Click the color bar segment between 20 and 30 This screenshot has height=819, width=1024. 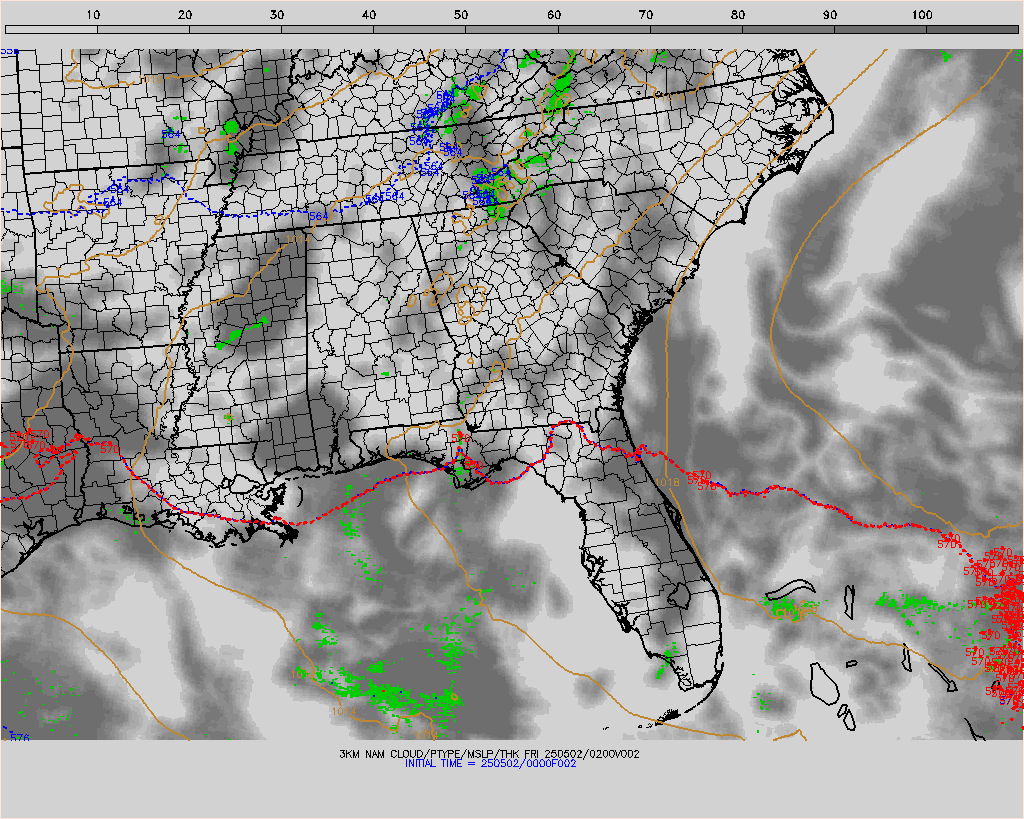point(235,29)
